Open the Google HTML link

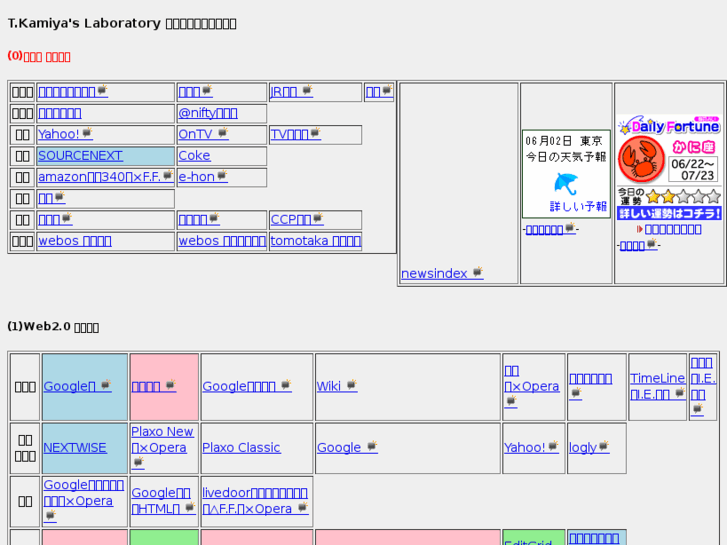(x=163, y=501)
